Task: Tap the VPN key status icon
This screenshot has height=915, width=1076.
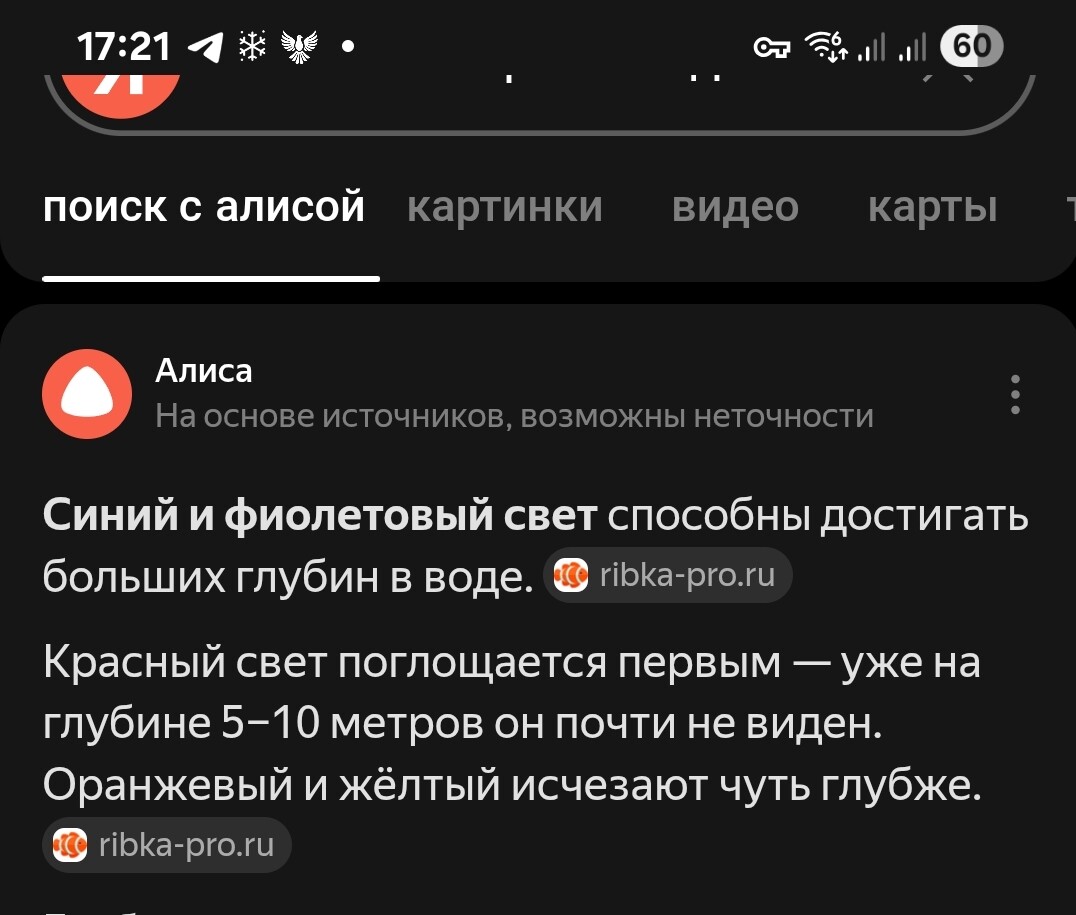Action: [x=772, y=47]
